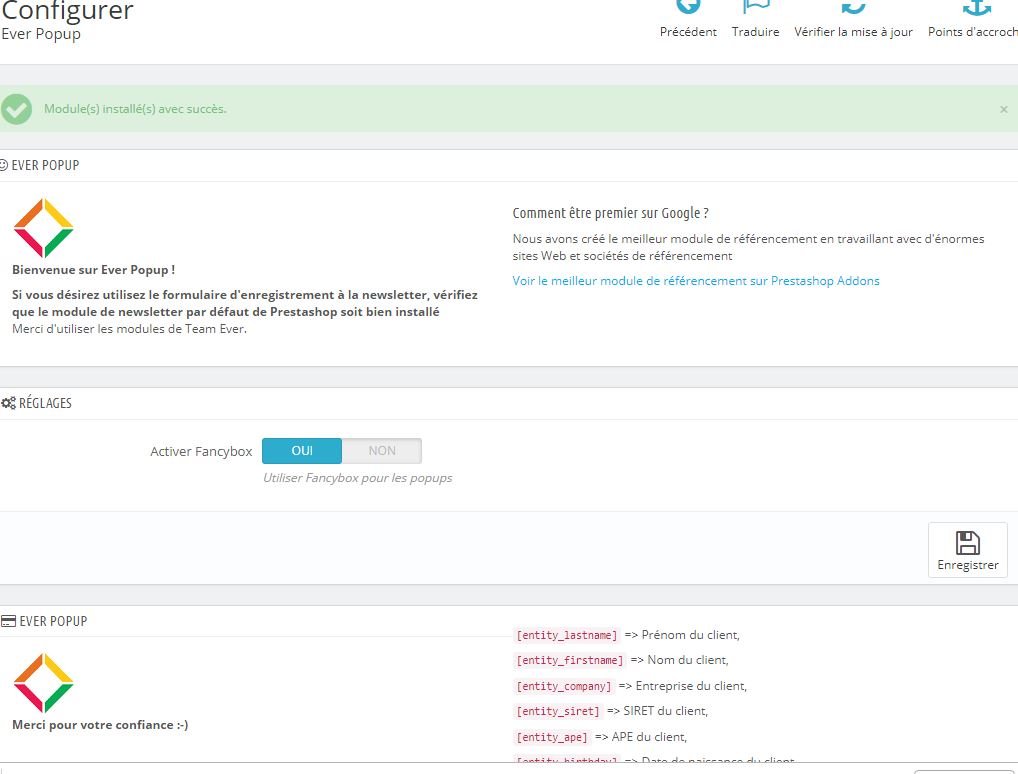Click the text Merci d'utiliser les modules de Team Ever
The height and width of the screenshot is (774, 1018).
tap(129, 329)
